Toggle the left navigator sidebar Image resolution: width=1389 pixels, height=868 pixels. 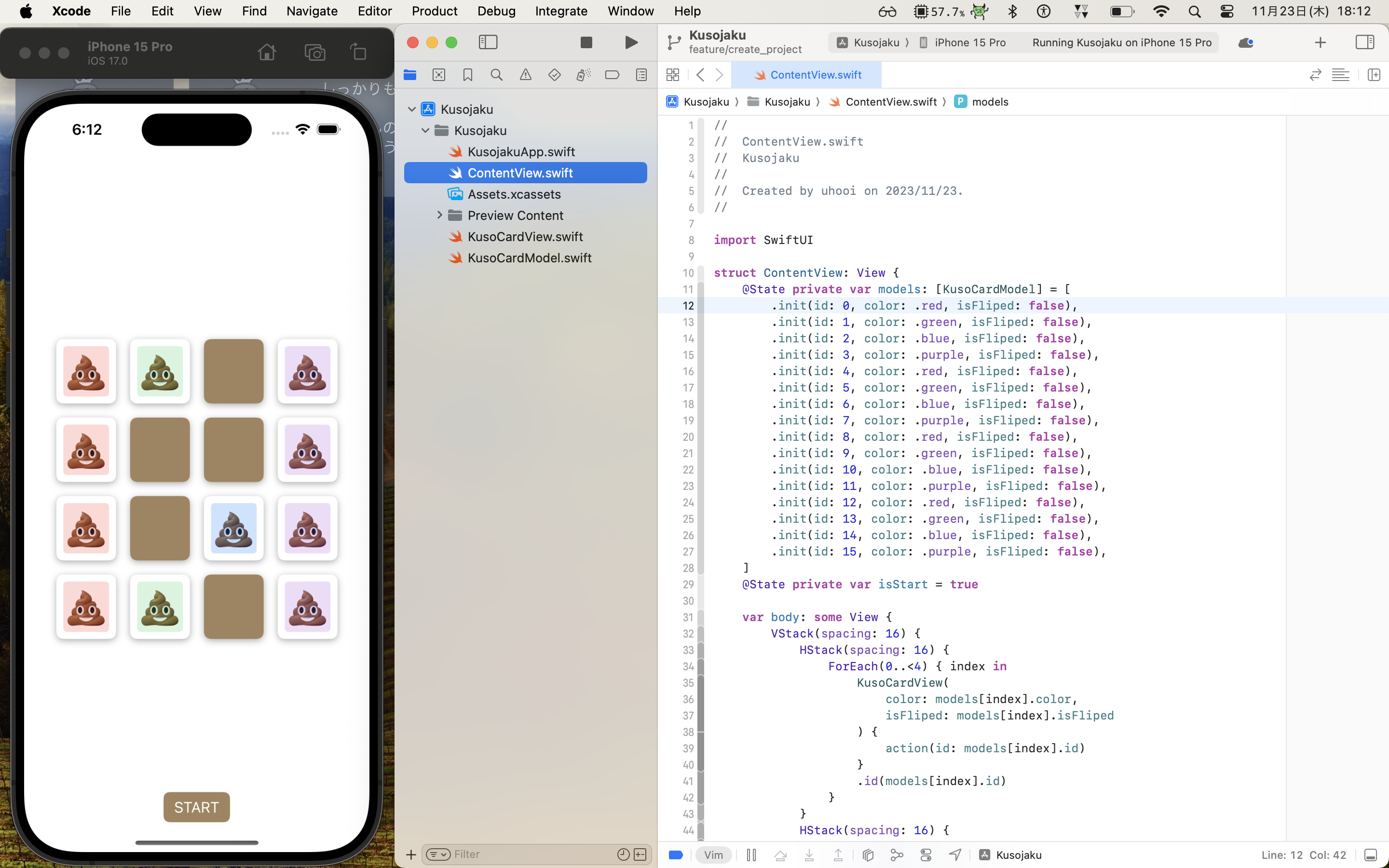488,42
